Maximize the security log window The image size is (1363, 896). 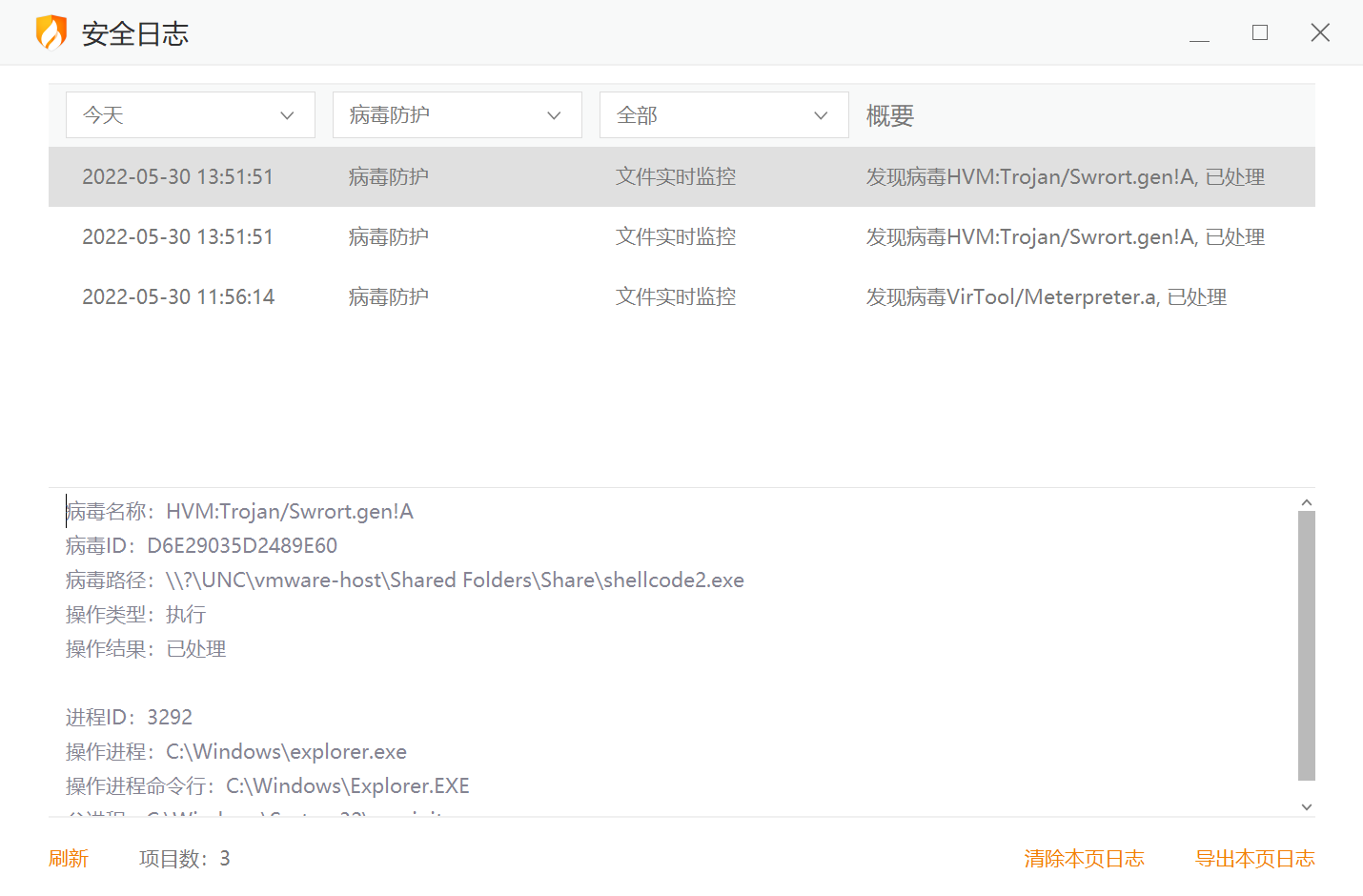[x=1259, y=33]
